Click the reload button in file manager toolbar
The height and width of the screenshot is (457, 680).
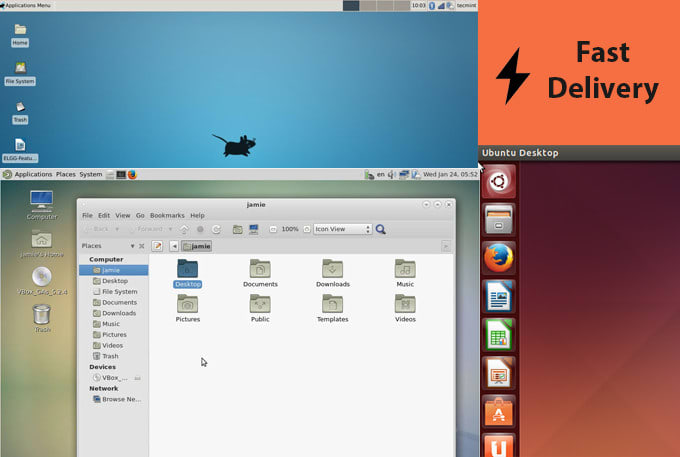tap(216, 229)
